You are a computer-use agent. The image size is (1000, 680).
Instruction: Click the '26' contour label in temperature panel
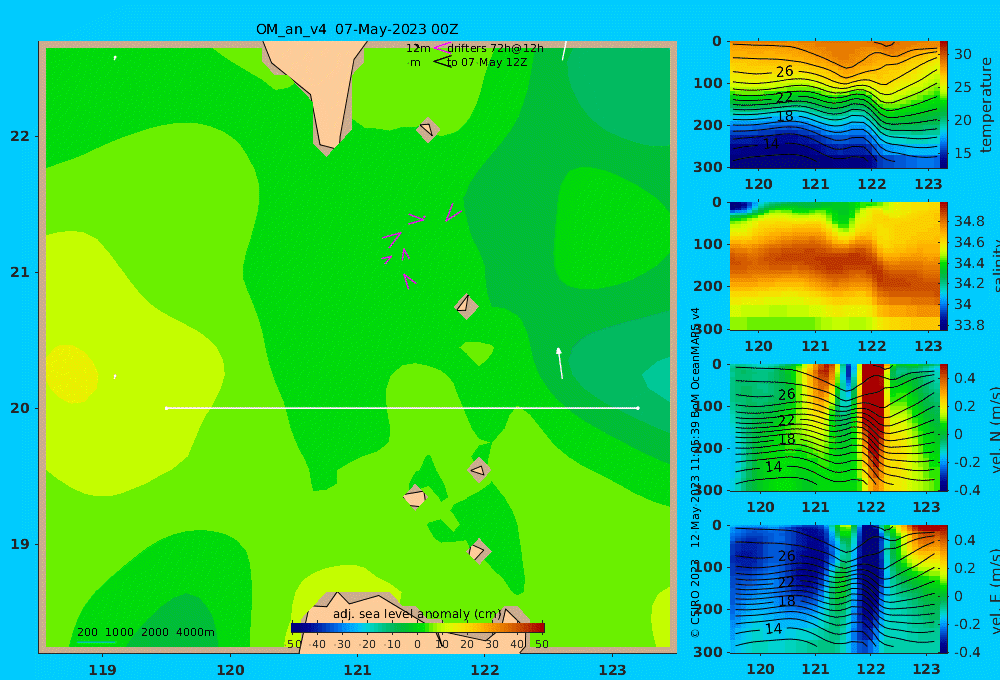[x=784, y=71]
